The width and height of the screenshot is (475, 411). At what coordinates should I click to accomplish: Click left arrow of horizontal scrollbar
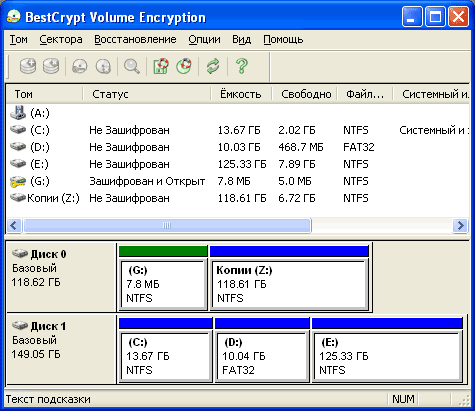tap(14, 226)
